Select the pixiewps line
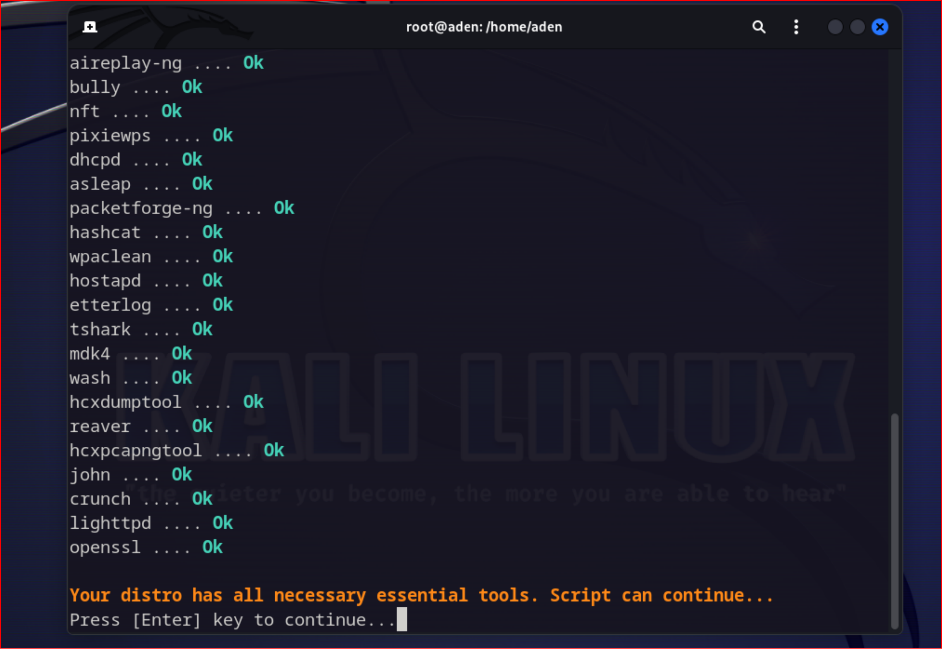The width and height of the screenshot is (942, 649). (151, 136)
